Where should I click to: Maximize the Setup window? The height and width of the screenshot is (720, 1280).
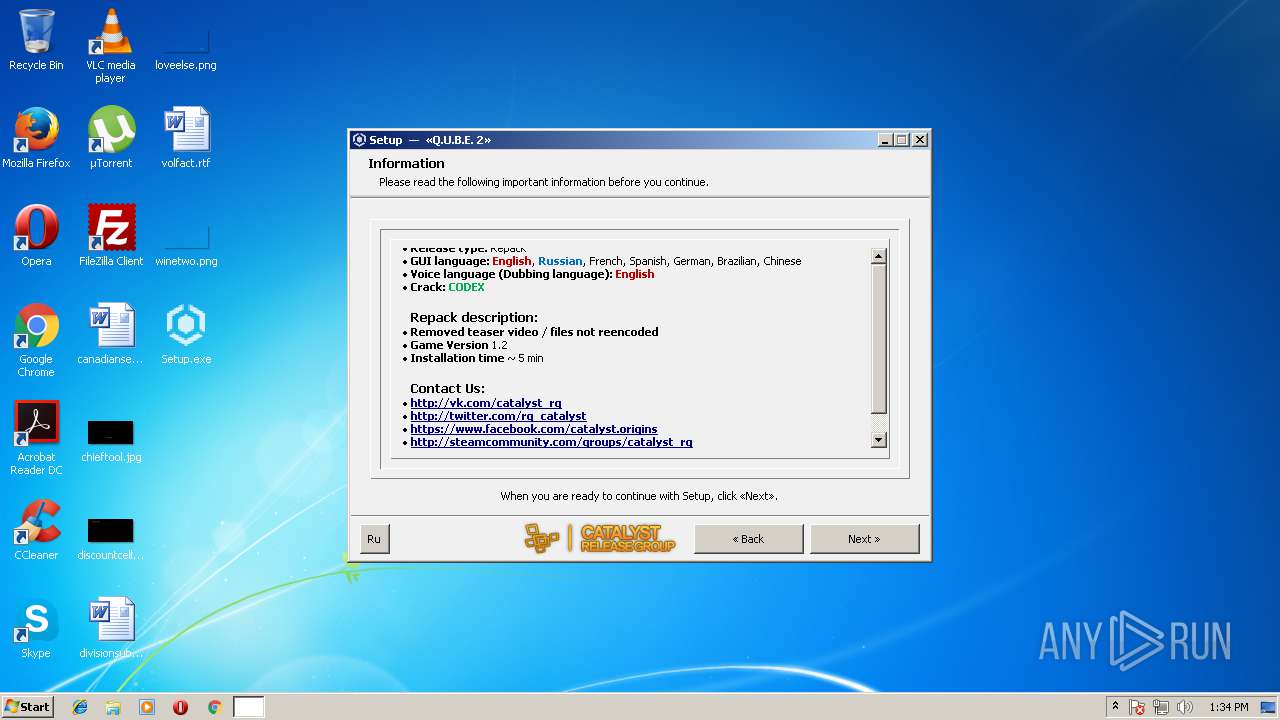point(901,140)
